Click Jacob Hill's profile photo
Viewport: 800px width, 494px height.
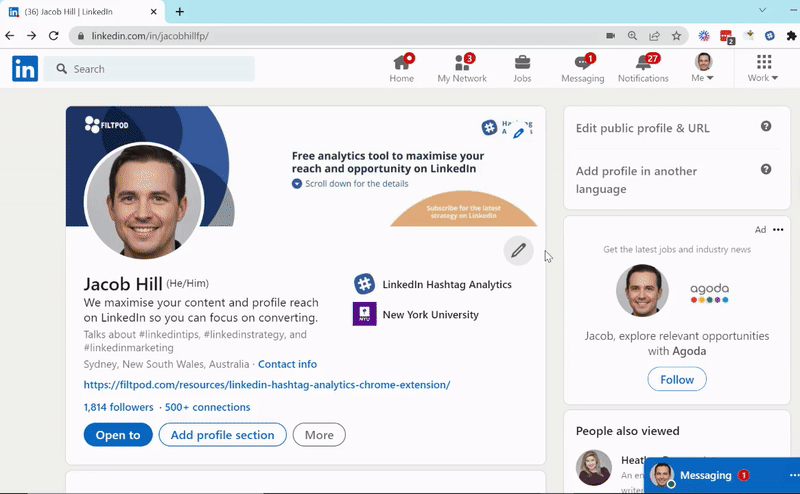[144, 201]
